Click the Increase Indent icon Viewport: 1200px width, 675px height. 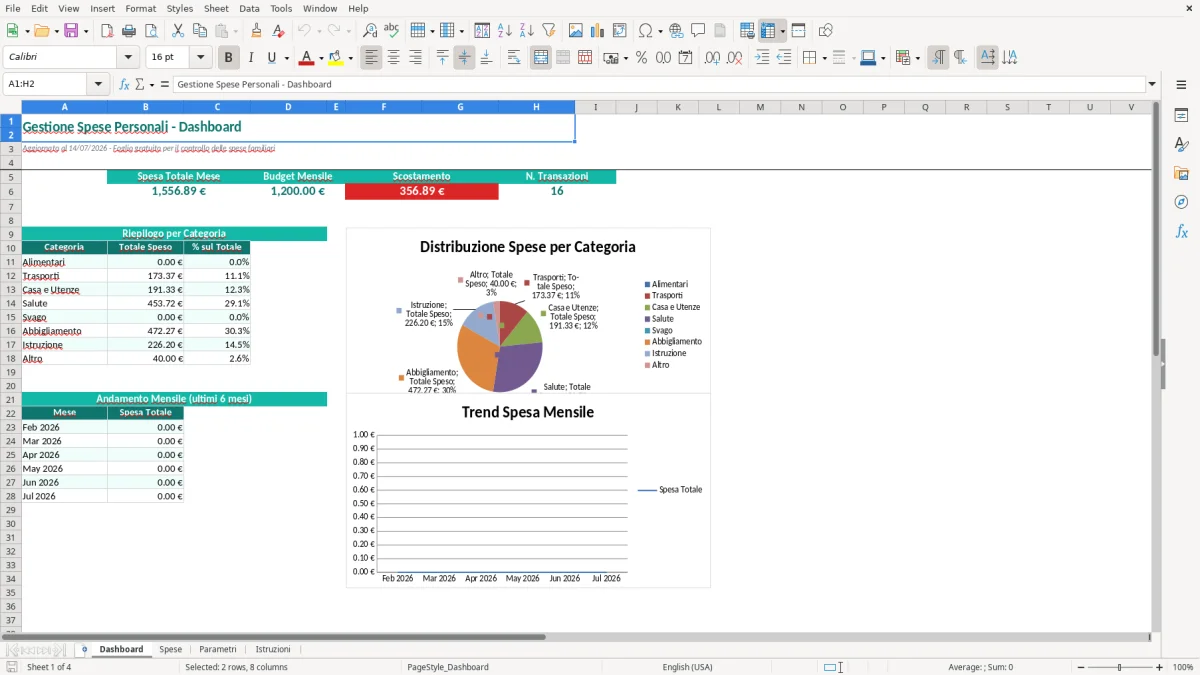pyautogui.click(x=762, y=58)
